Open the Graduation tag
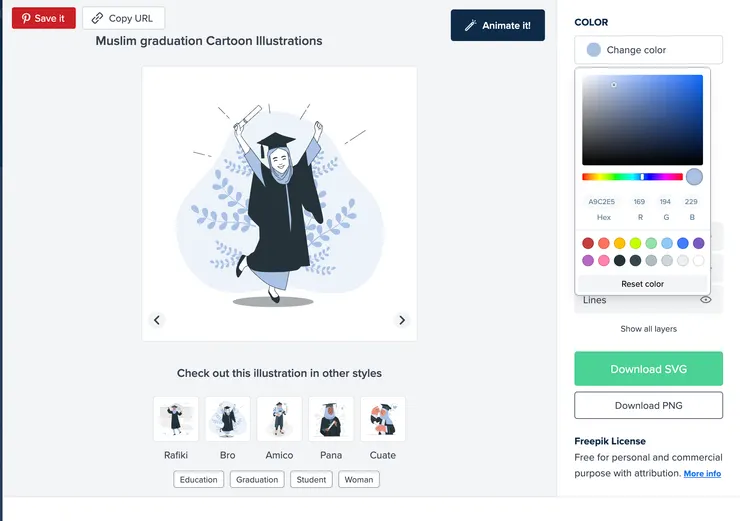Image resolution: width=740 pixels, height=521 pixels. pyautogui.click(x=257, y=480)
